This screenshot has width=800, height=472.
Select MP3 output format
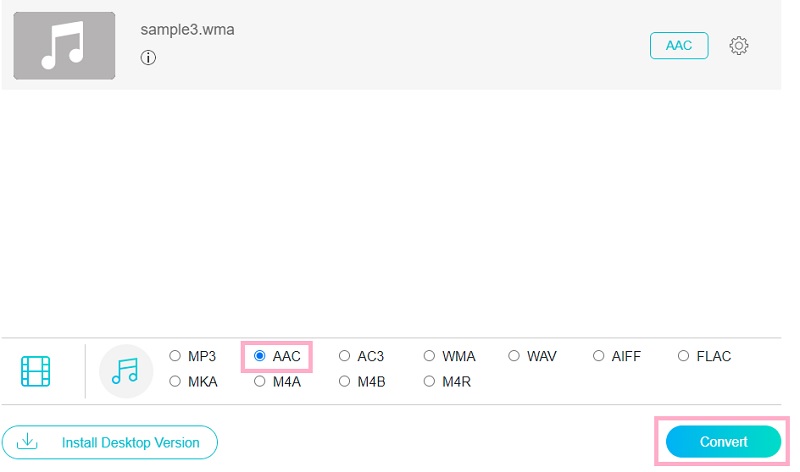175,356
